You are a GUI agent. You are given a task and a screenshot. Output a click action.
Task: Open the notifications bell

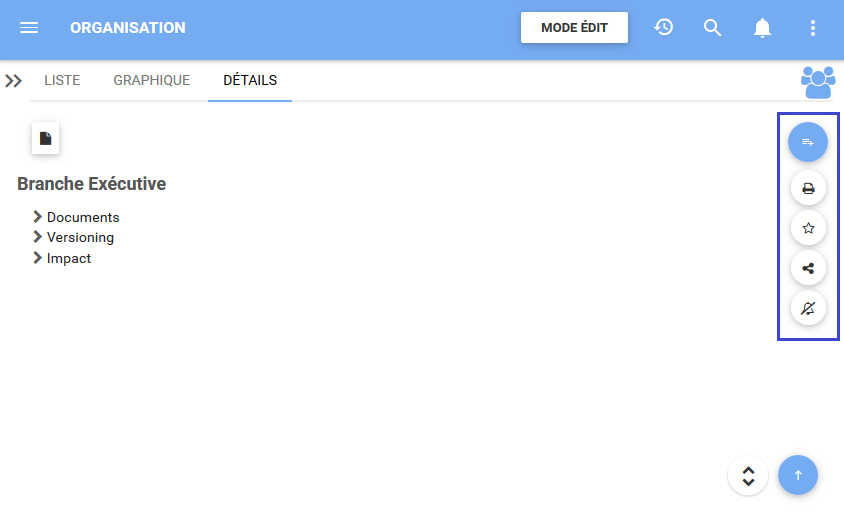[763, 28]
